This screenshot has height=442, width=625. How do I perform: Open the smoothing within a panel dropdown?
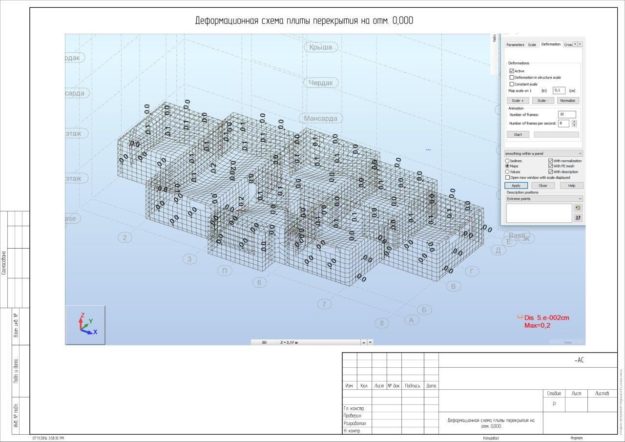click(x=544, y=153)
